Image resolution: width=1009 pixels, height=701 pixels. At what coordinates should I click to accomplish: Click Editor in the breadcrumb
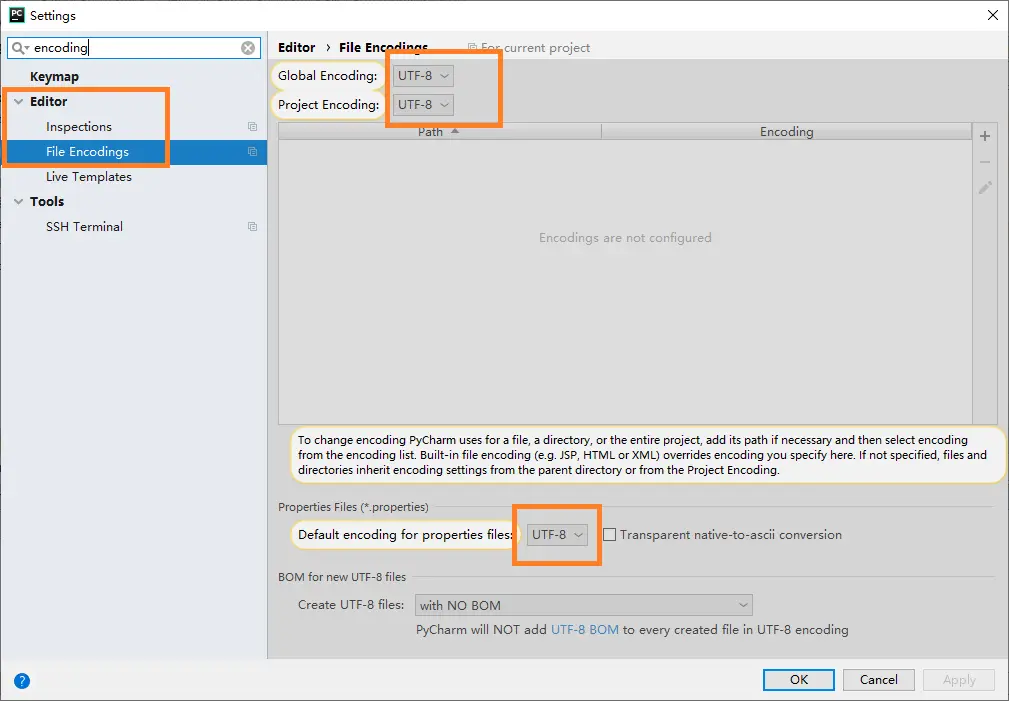(x=297, y=48)
